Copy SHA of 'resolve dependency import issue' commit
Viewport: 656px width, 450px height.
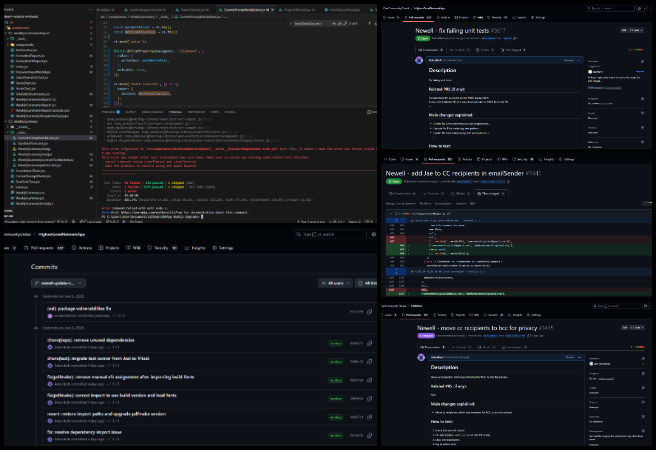pos(369,435)
